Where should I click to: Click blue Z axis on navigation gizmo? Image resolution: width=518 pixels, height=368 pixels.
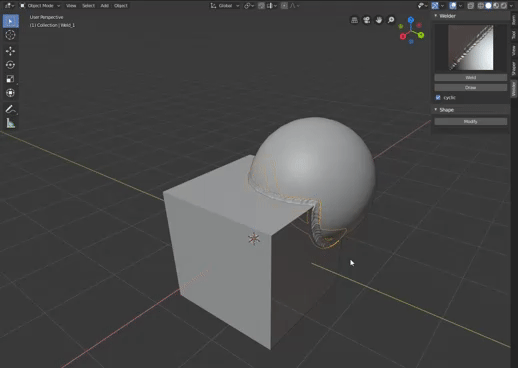(411, 20)
